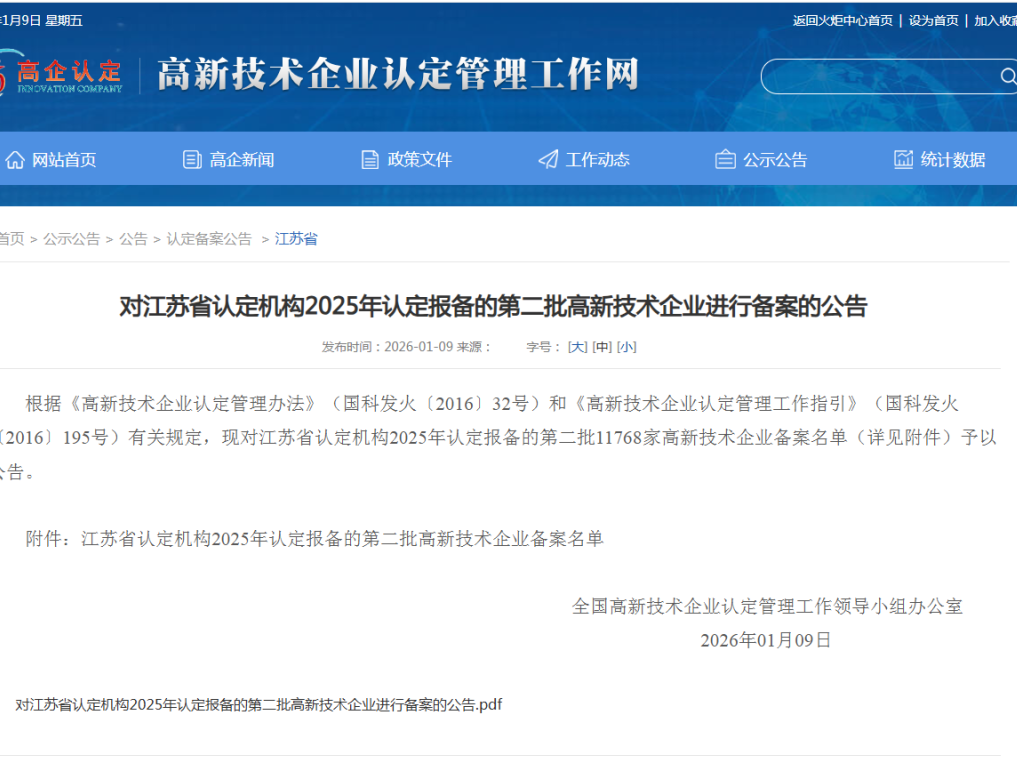This screenshot has height=763, width=1017.
Task: Open the 统计数据 menu item
Action: tap(952, 160)
